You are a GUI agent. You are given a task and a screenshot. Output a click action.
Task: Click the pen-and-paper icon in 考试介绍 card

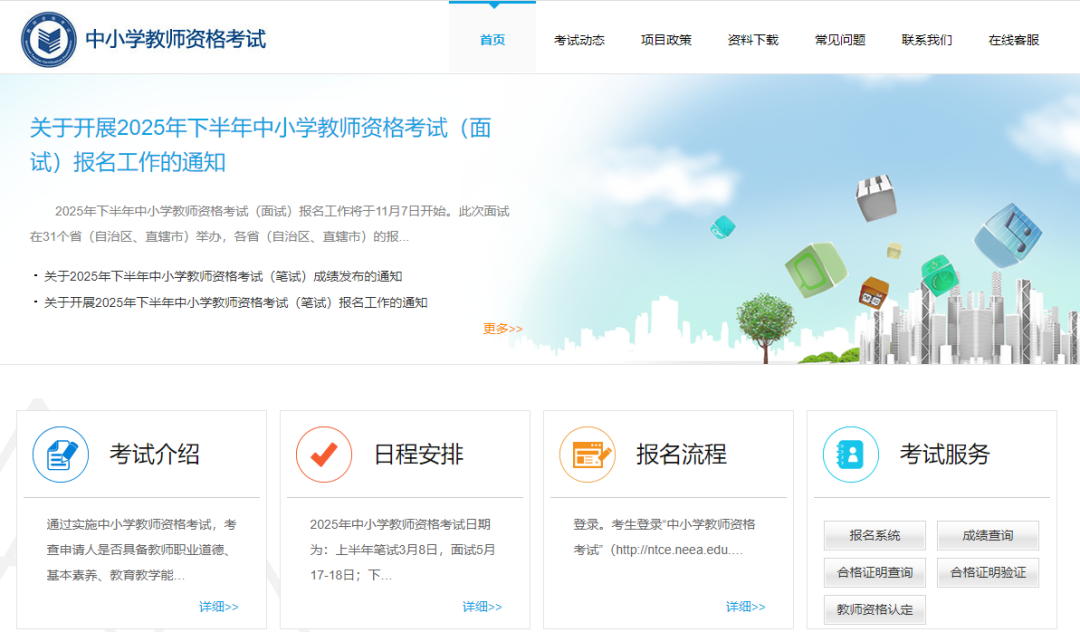point(61,454)
